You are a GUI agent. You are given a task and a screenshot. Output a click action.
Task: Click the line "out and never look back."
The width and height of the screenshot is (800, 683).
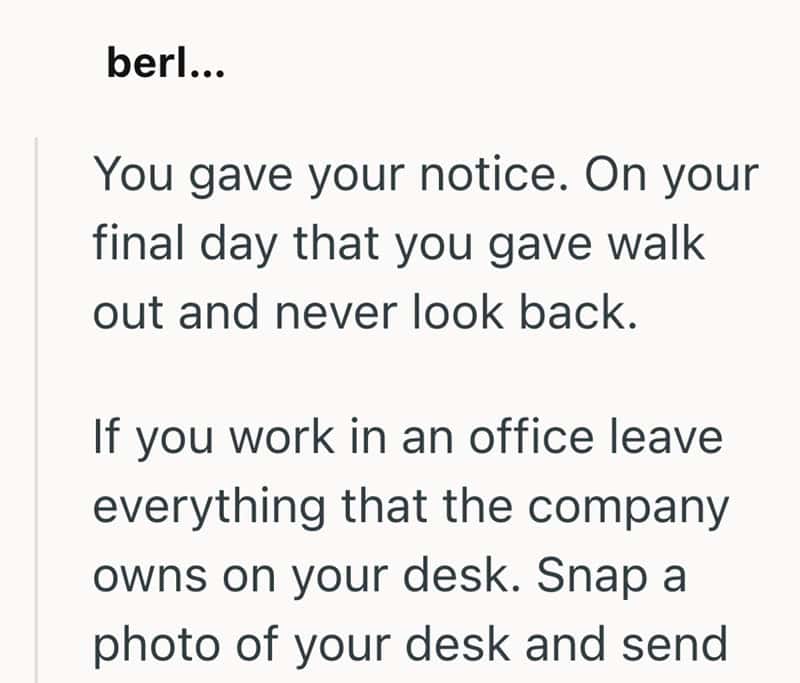pos(364,312)
